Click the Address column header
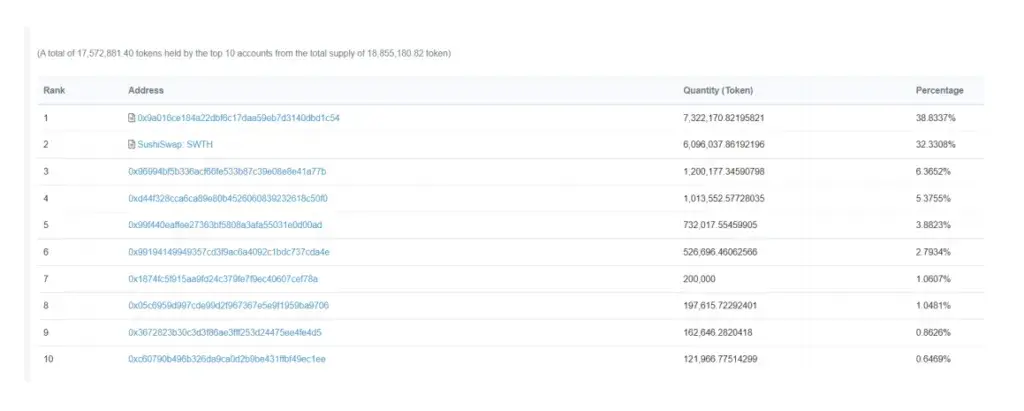The width and height of the screenshot is (1024, 411). coord(146,91)
